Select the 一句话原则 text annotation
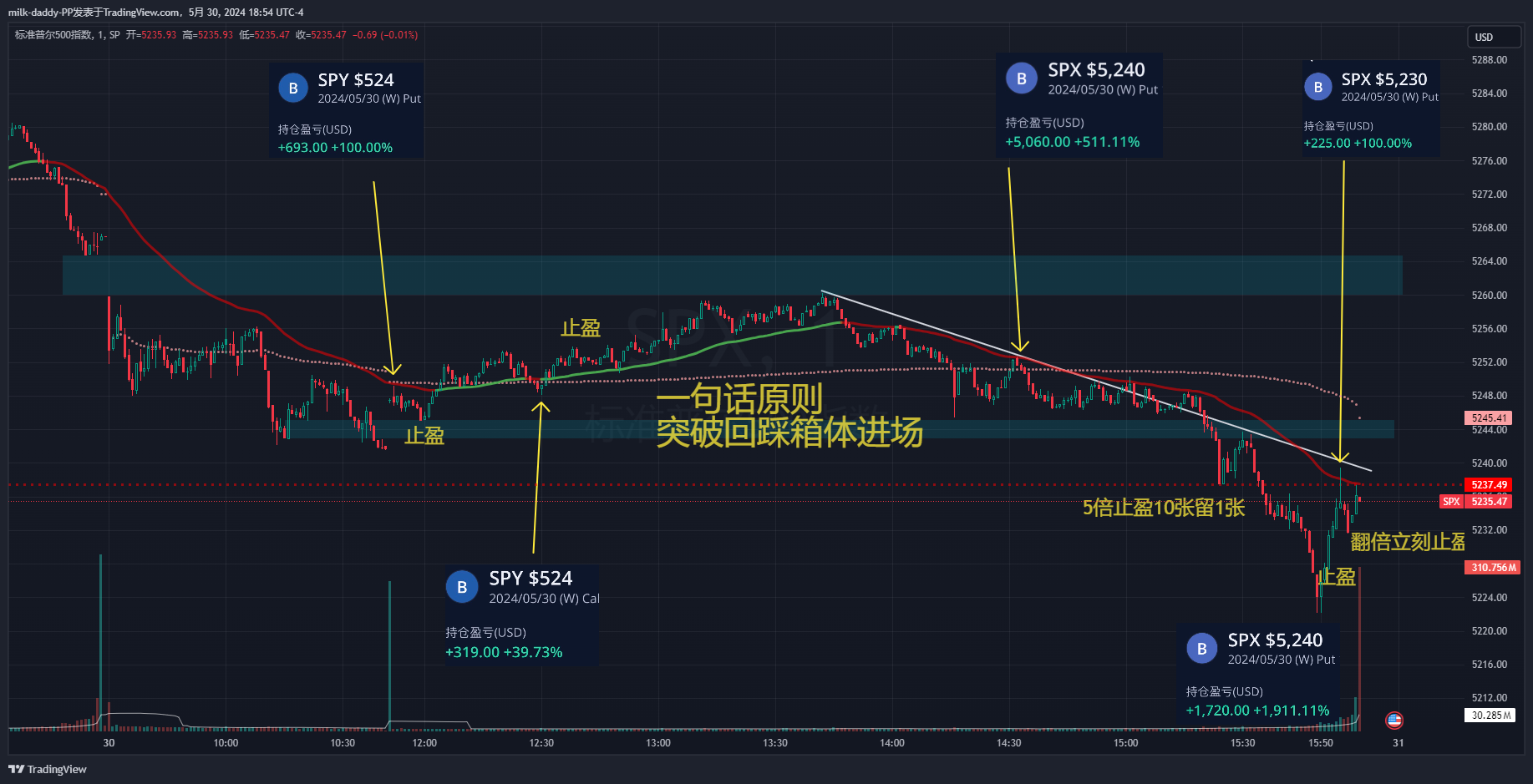Screen dimensions: 1533x784 click(x=739, y=399)
